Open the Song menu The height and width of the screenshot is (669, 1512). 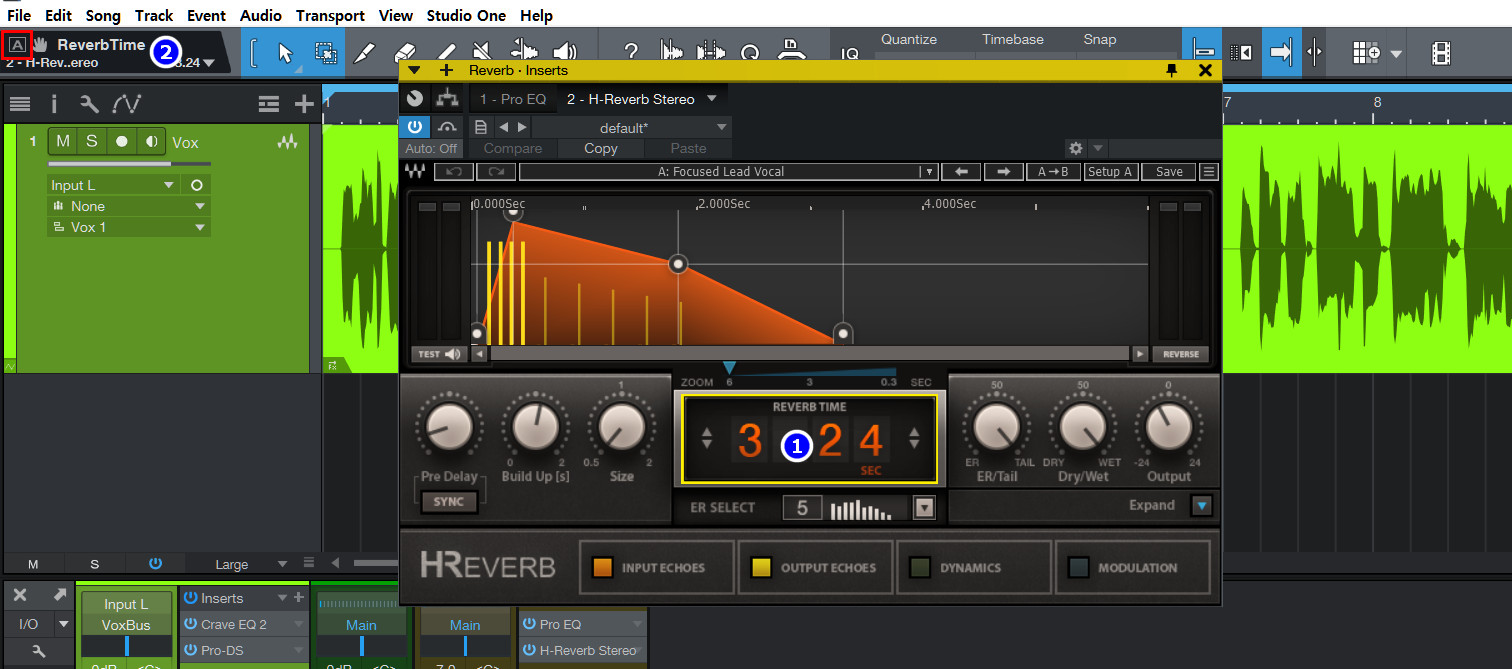[103, 16]
